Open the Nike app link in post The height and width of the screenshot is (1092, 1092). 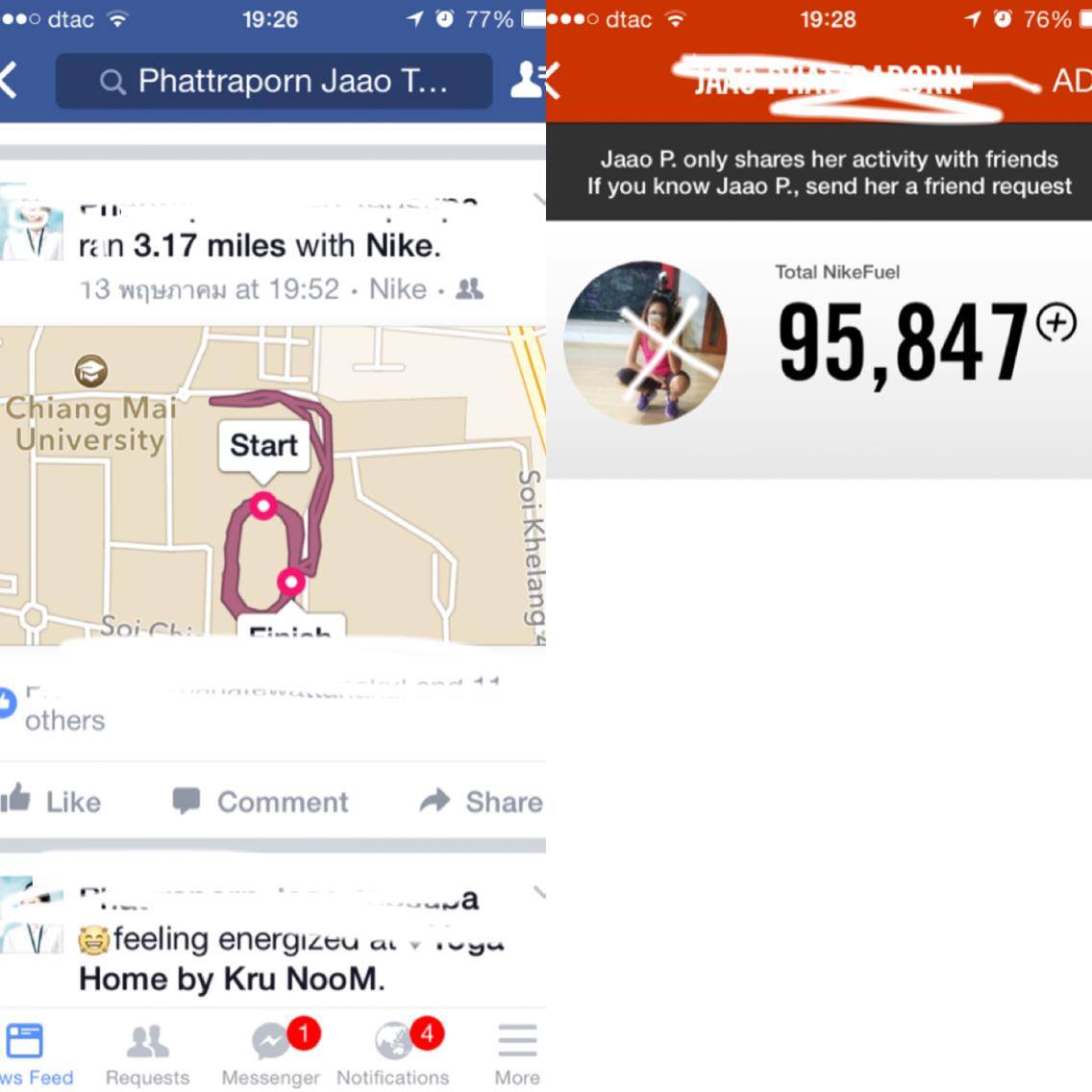click(x=397, y=289)
